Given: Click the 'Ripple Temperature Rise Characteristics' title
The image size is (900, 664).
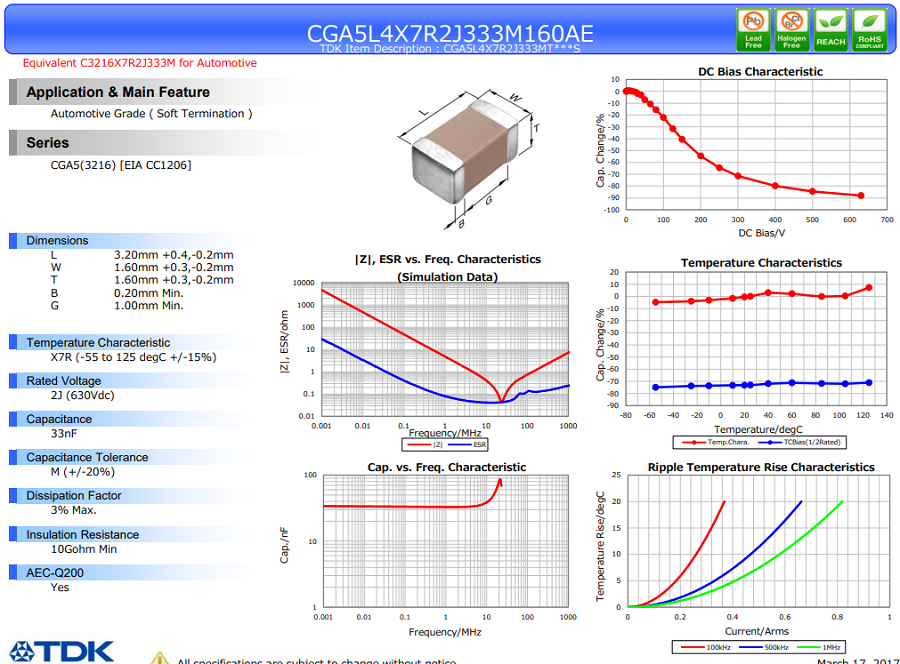Looking at the screenshot, I should (761, 467).
